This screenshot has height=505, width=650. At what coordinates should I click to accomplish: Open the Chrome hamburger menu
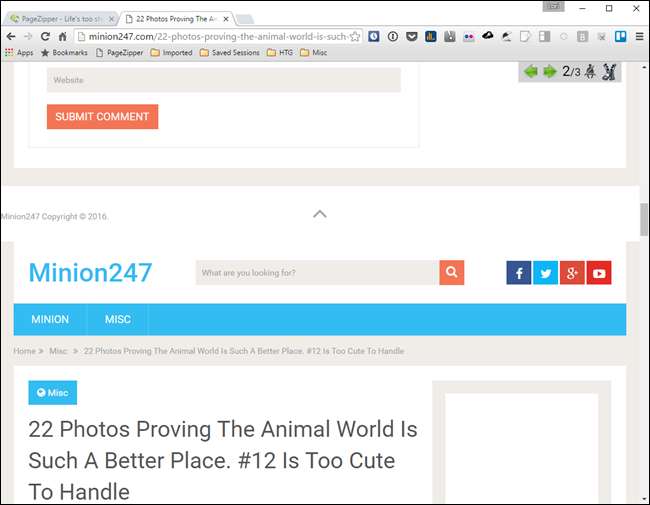(640, 36)
